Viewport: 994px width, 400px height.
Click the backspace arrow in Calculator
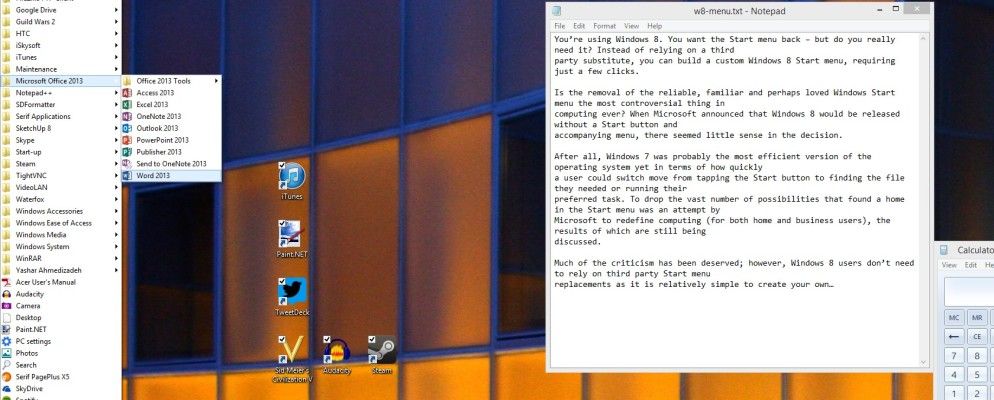point(954,337)
